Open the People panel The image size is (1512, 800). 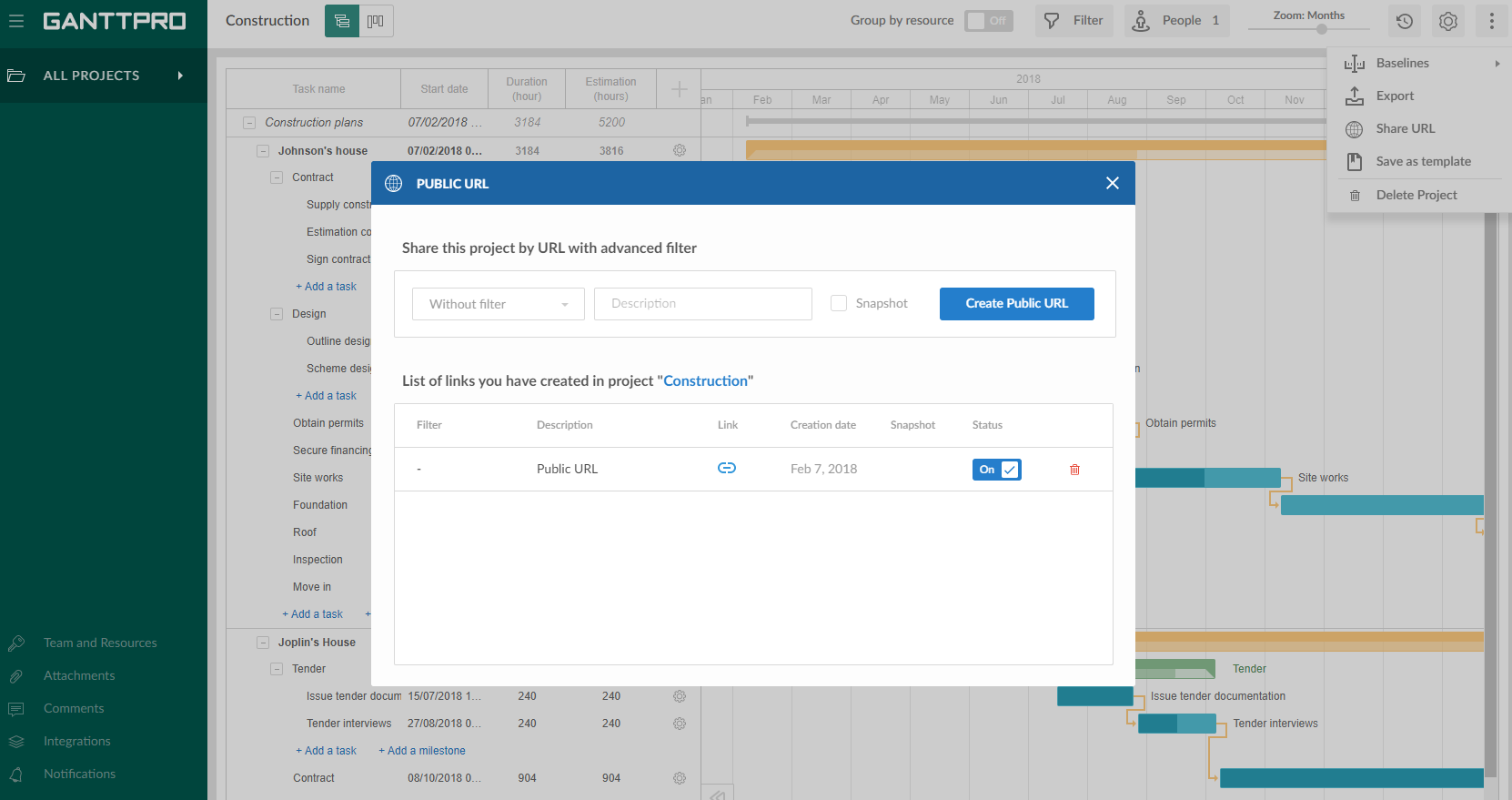pyautogui.click(x=1177, y=20)
